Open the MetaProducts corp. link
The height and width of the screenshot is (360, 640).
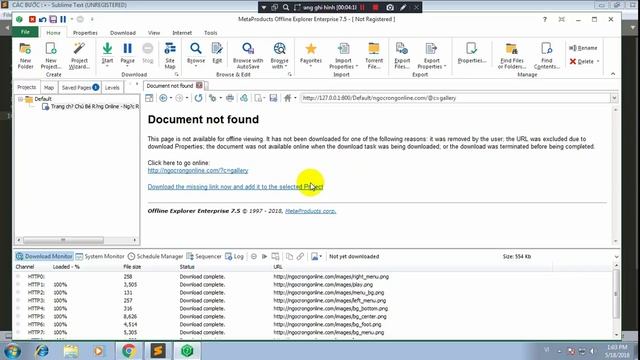point(311,211)
